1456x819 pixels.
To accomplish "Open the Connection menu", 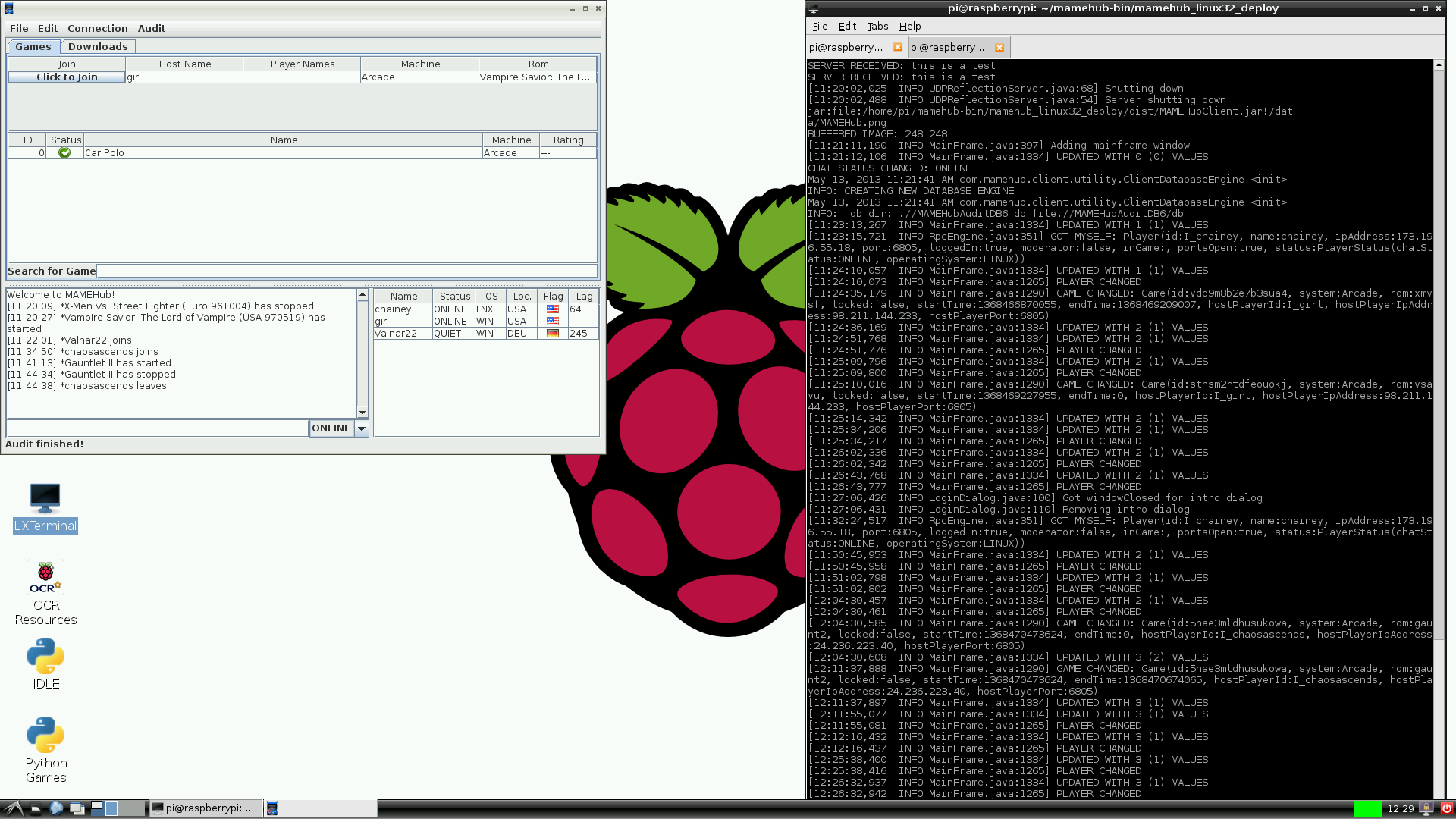I will tap(98, 28).
